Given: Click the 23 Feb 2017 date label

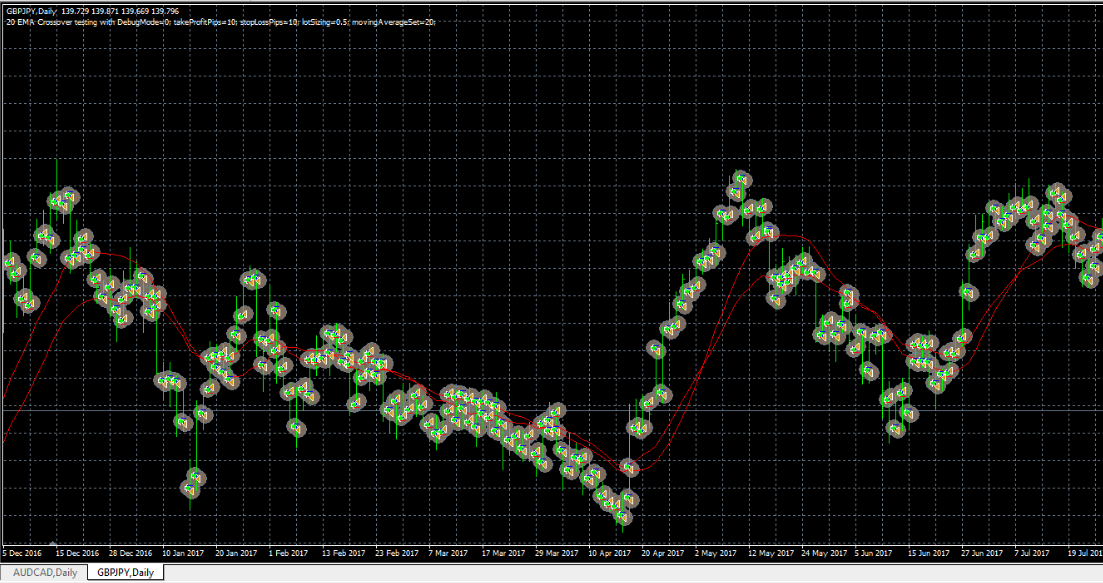Looking at the screenshot, I should [x=397, y=553].
